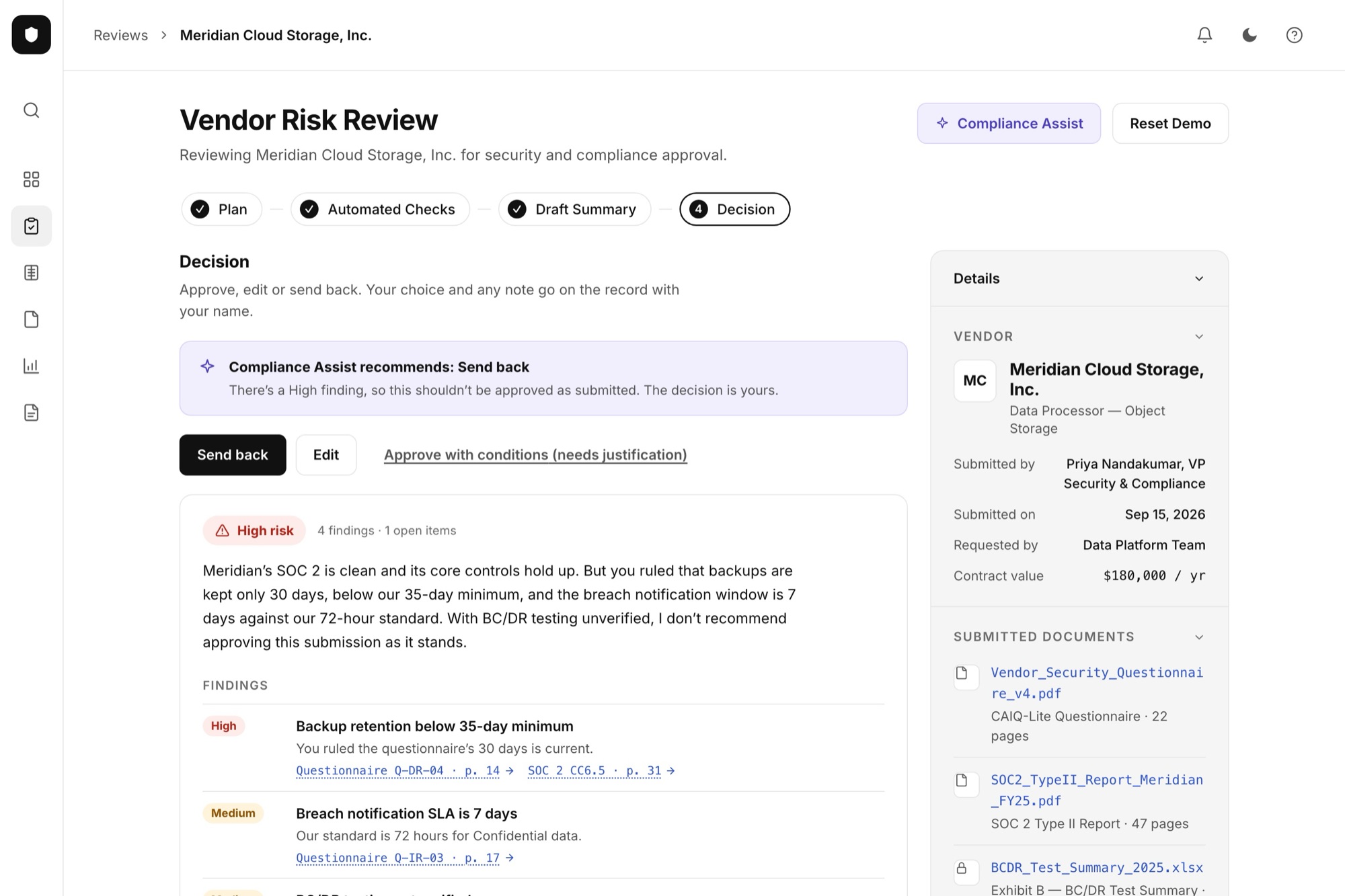Viewport: 1345px width, 896px height.
Task: Open Questionnaire Q-DR-04 p. 14 citation
Action: (405, 770)
